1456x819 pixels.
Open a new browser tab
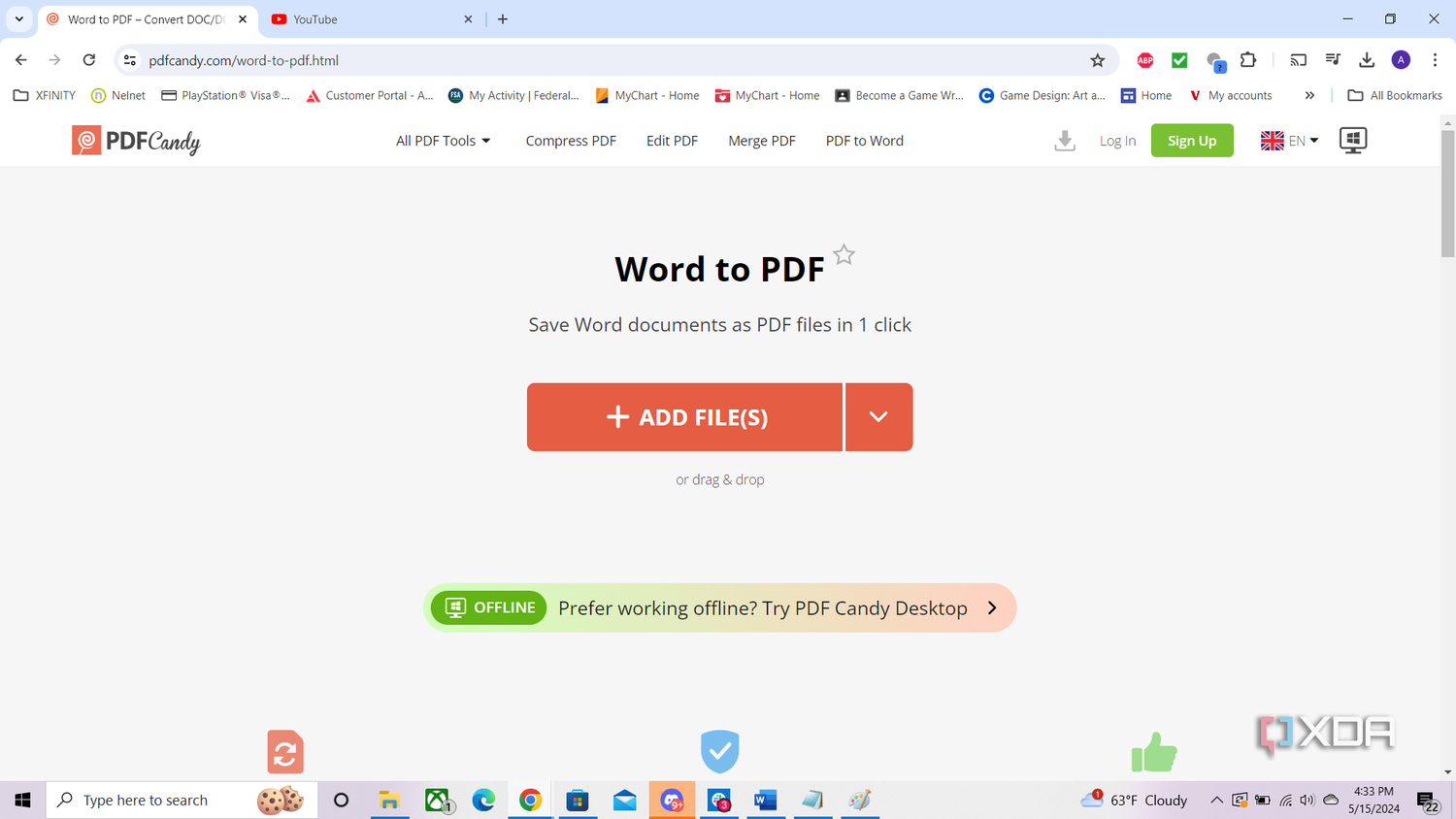[x=503, y=19]
